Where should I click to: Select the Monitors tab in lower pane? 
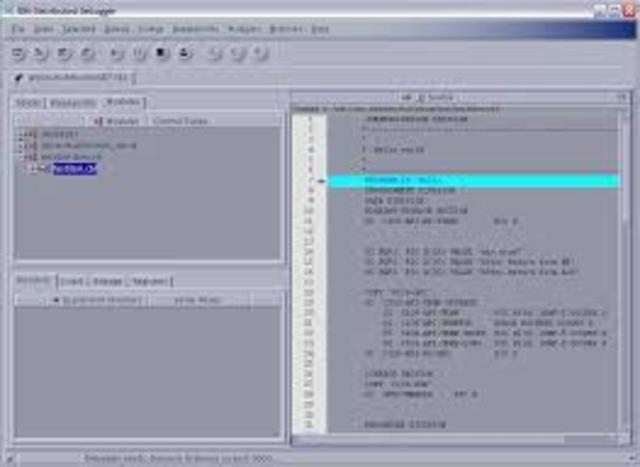pos(33,280)
